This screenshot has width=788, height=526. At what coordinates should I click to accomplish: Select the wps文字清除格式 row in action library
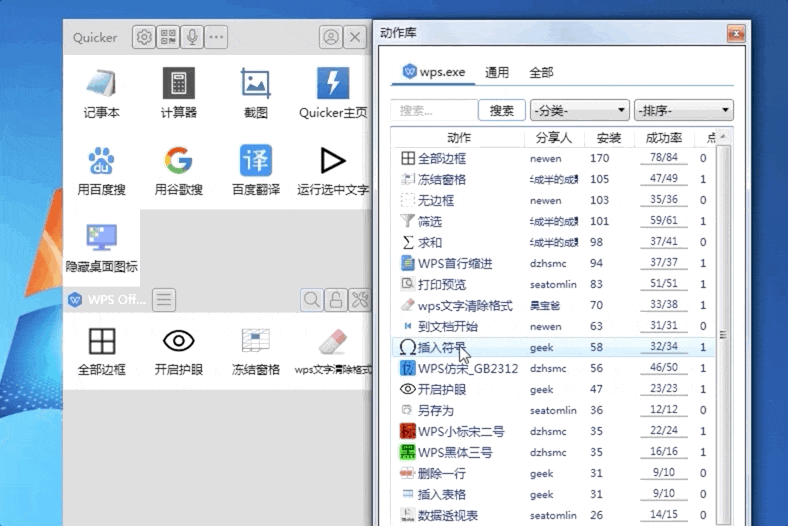[553, 305]
